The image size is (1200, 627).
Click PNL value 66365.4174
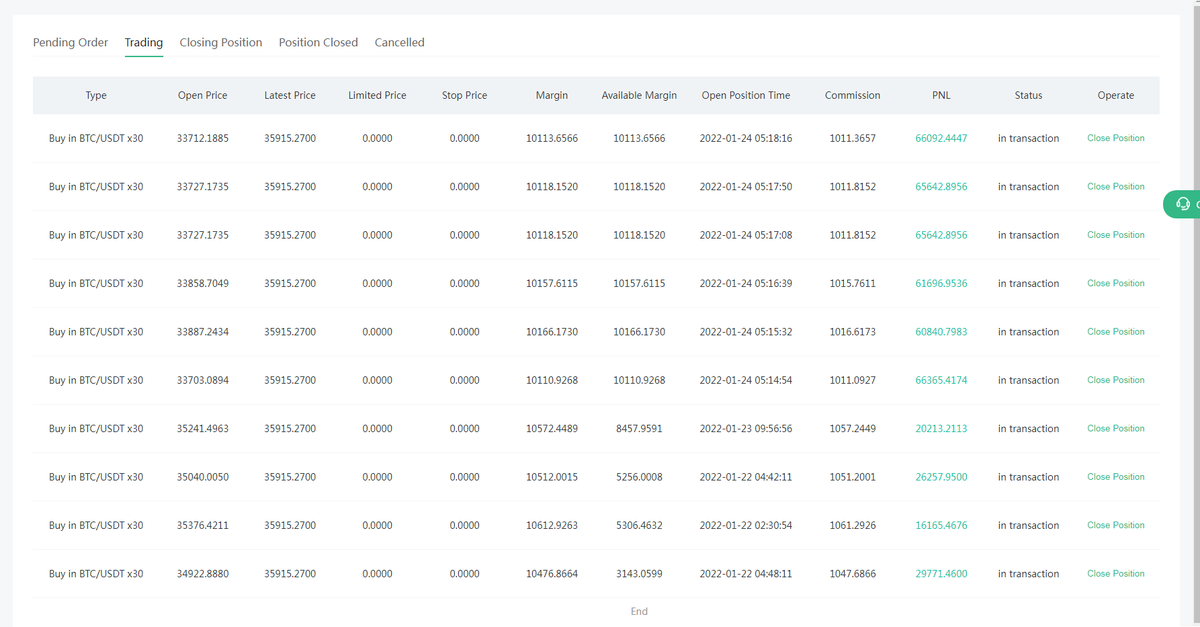941,380
